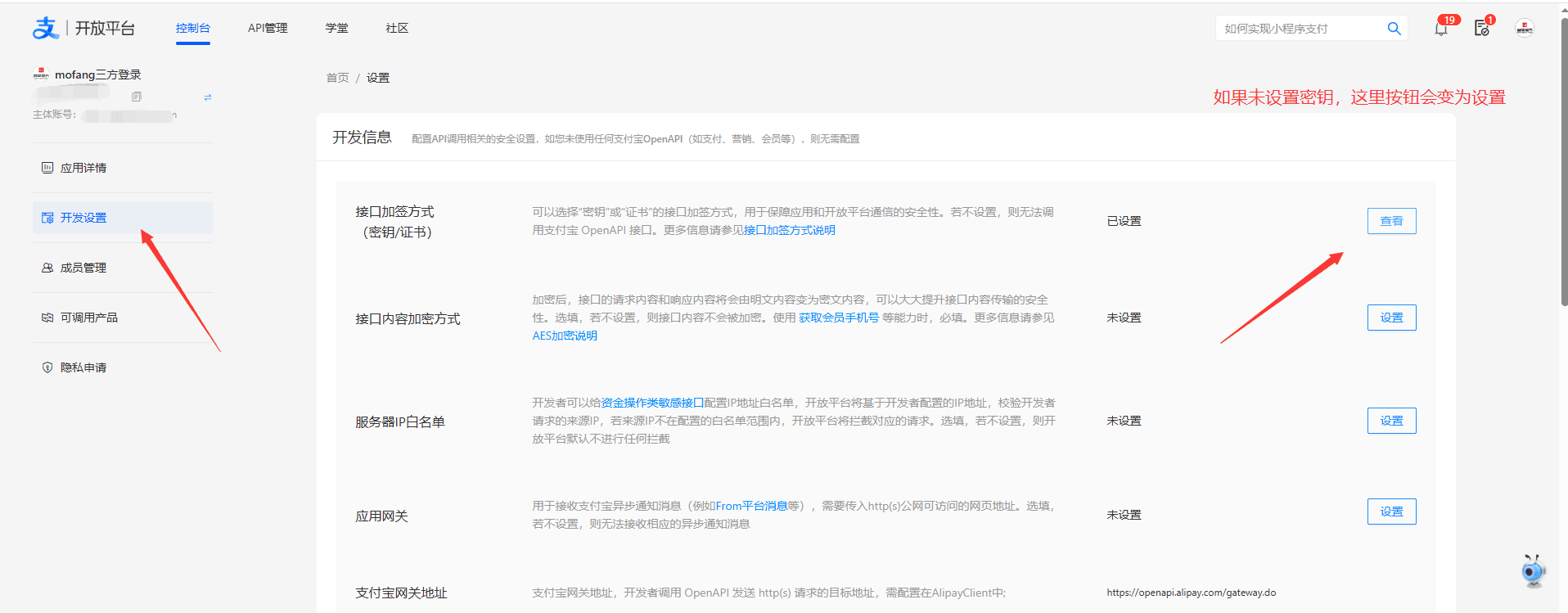
Task: Open AES加密说明 link
Action: point(565,336)
